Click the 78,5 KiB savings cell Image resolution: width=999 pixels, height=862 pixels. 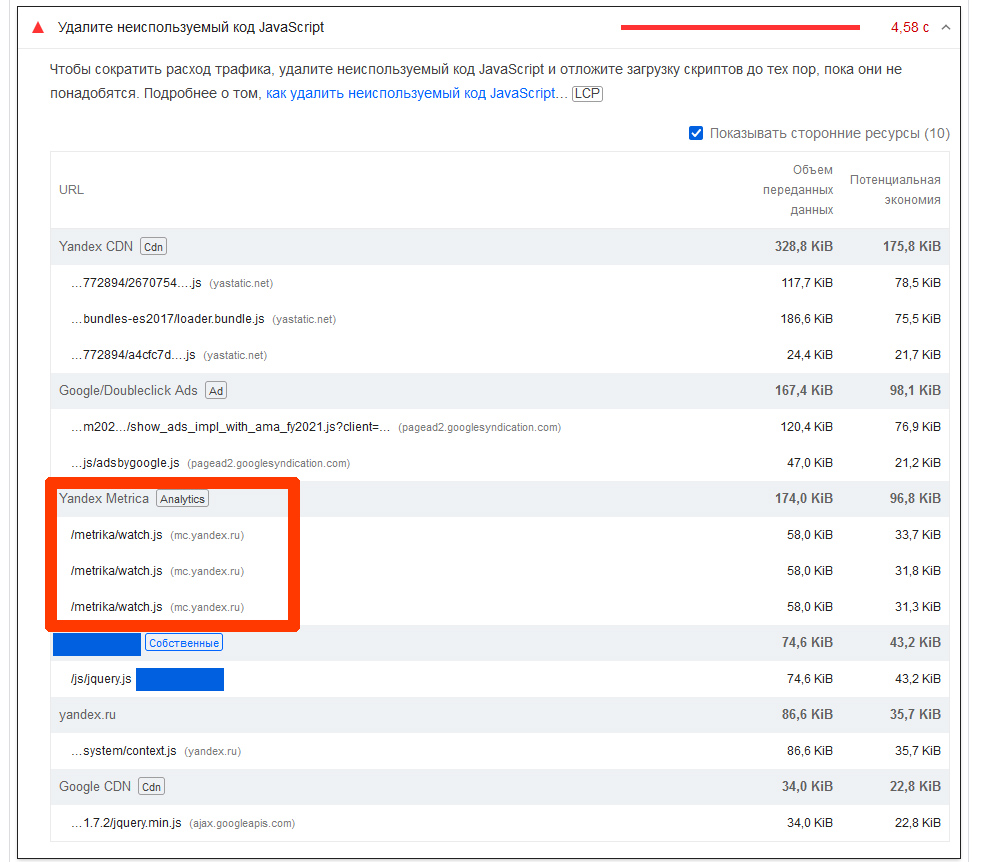point(917,283)
